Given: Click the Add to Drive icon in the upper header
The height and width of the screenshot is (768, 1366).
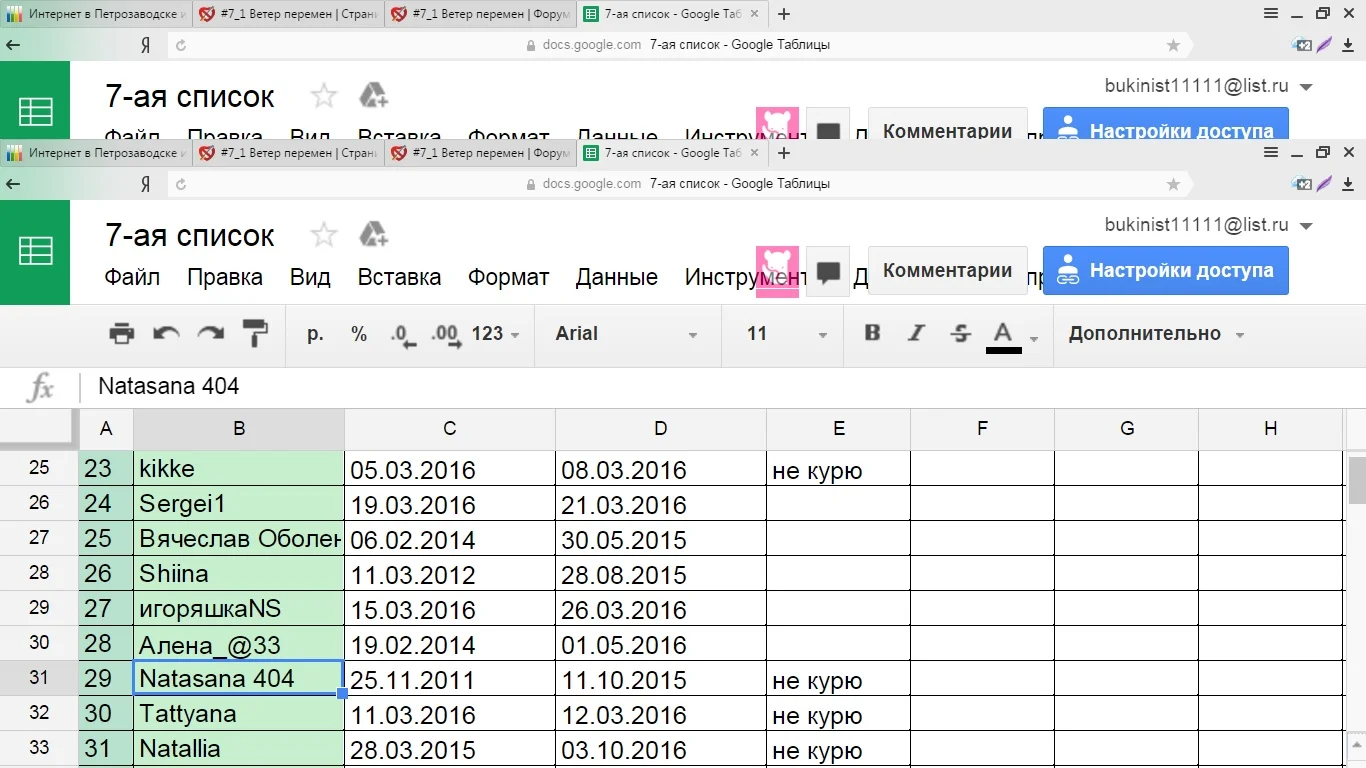Looking at the screenshot, I should tap(373, 96).
